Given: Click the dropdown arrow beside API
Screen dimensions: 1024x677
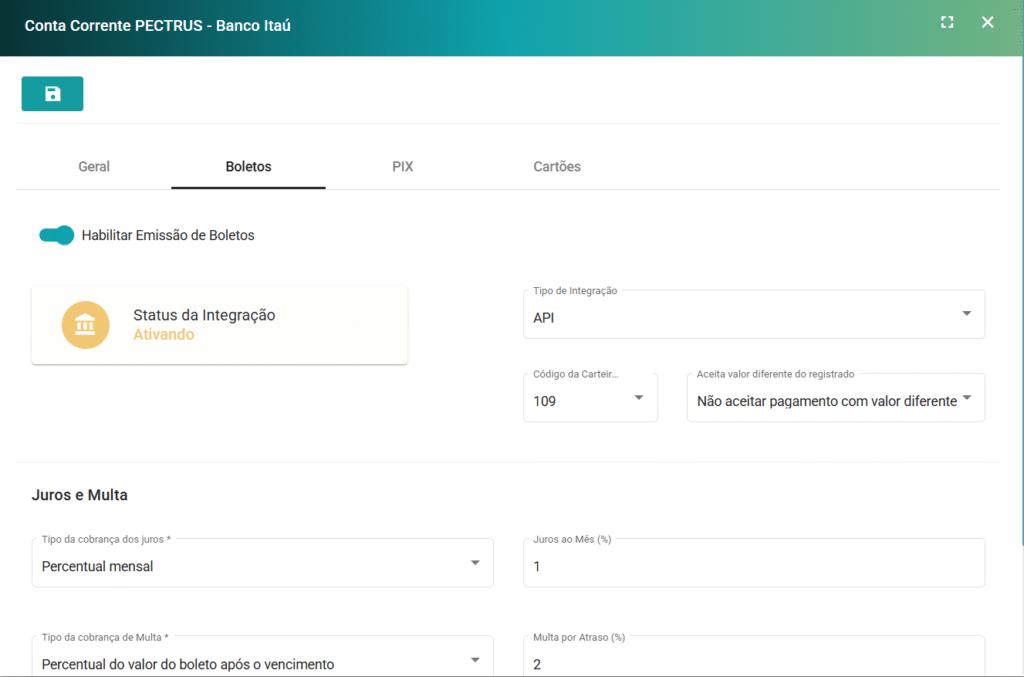Looking at the screenshot, I should (966, 314).
